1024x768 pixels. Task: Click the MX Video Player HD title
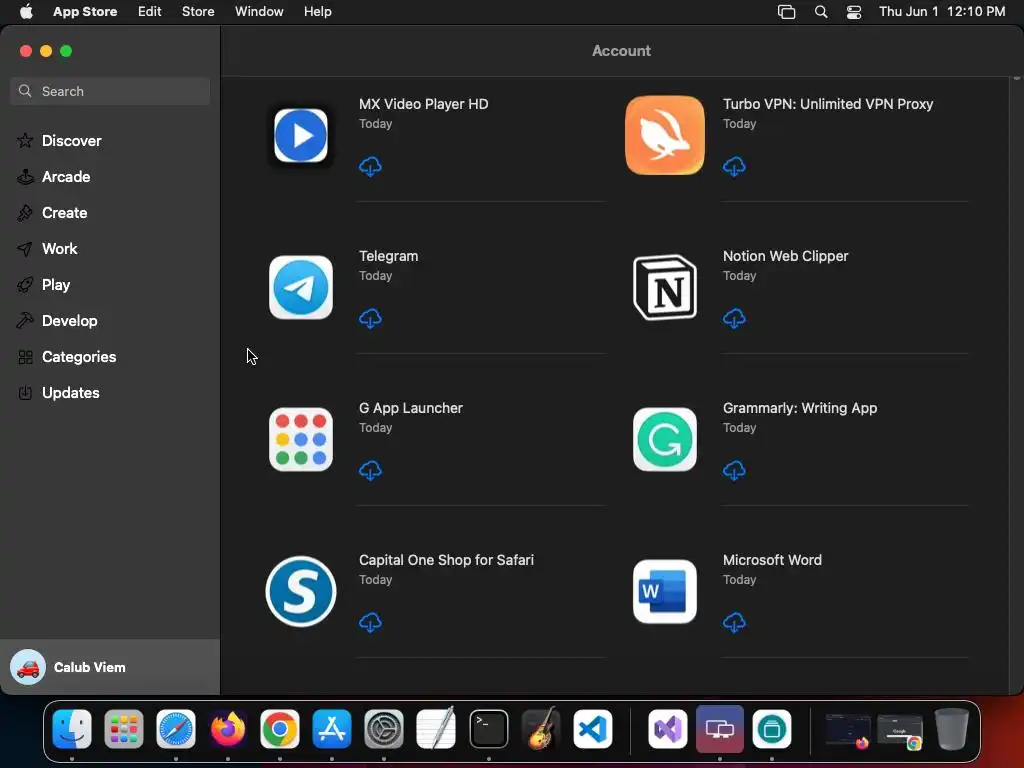click(423, 104)
